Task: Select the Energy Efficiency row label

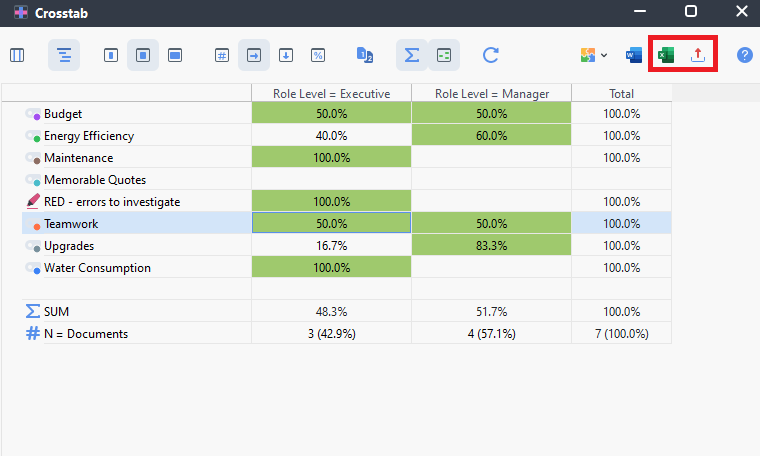Action: [89, 136]
